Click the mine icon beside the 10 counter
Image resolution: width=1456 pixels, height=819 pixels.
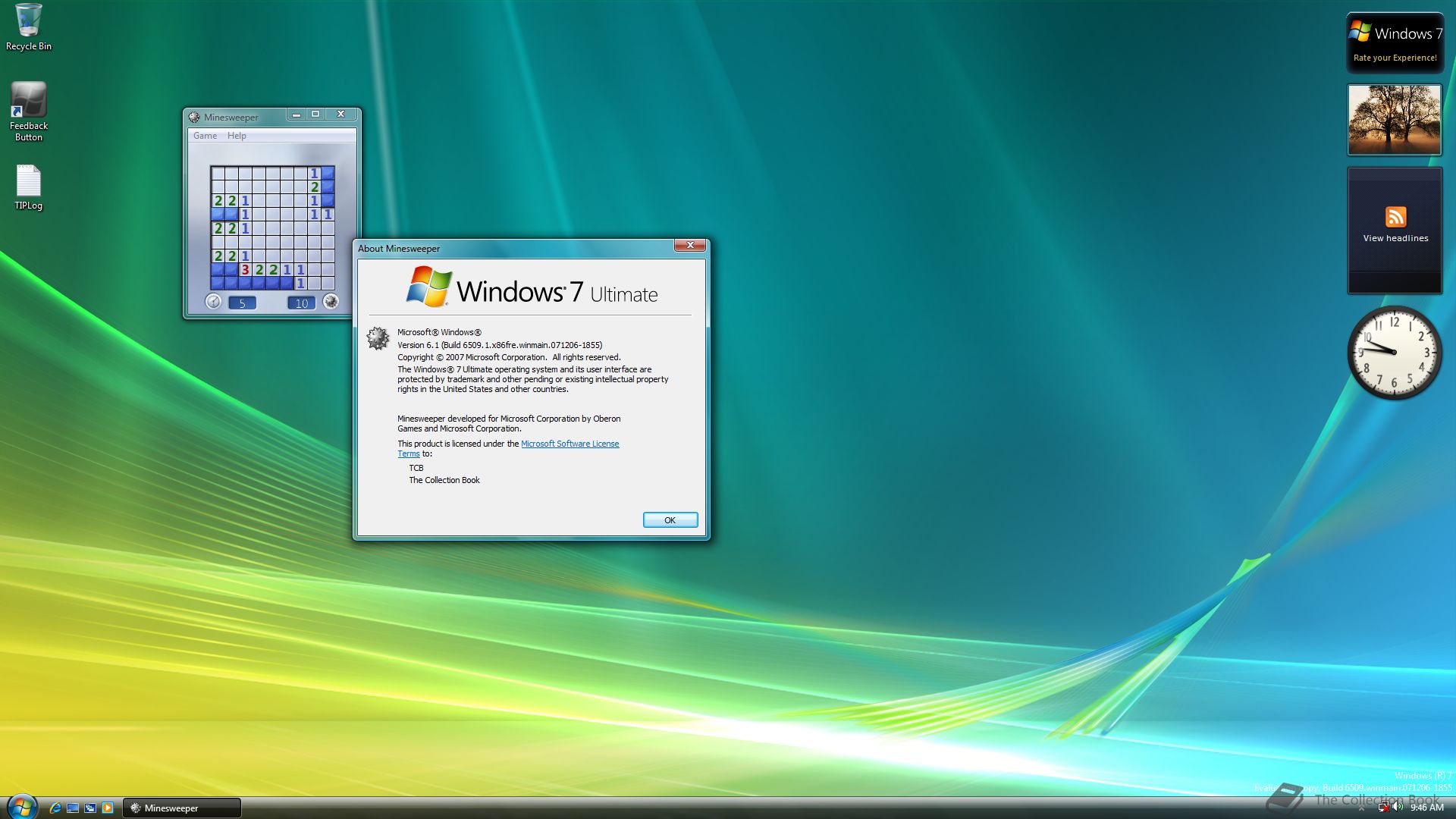click(331, 302)
